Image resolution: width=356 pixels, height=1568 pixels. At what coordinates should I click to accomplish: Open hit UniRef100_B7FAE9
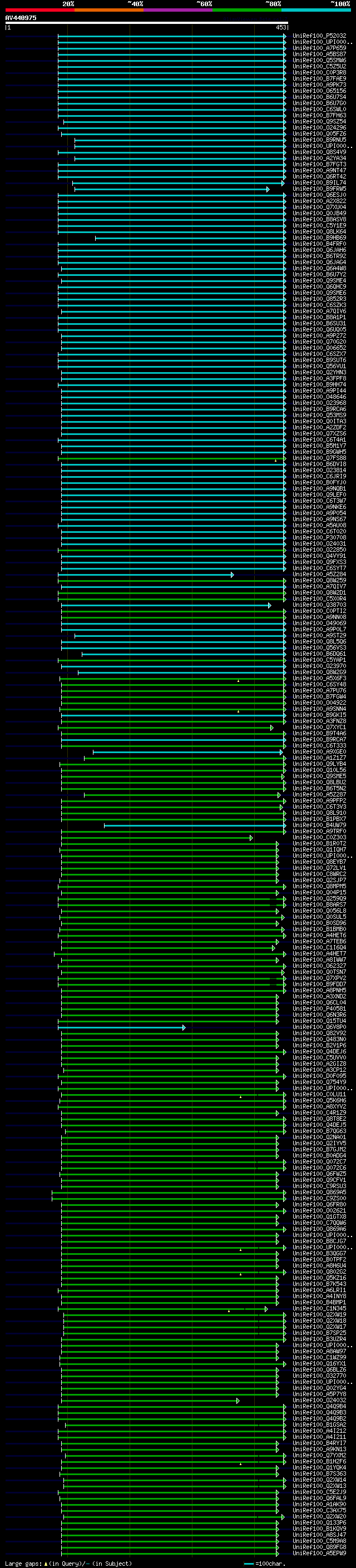tap(319, 78)
